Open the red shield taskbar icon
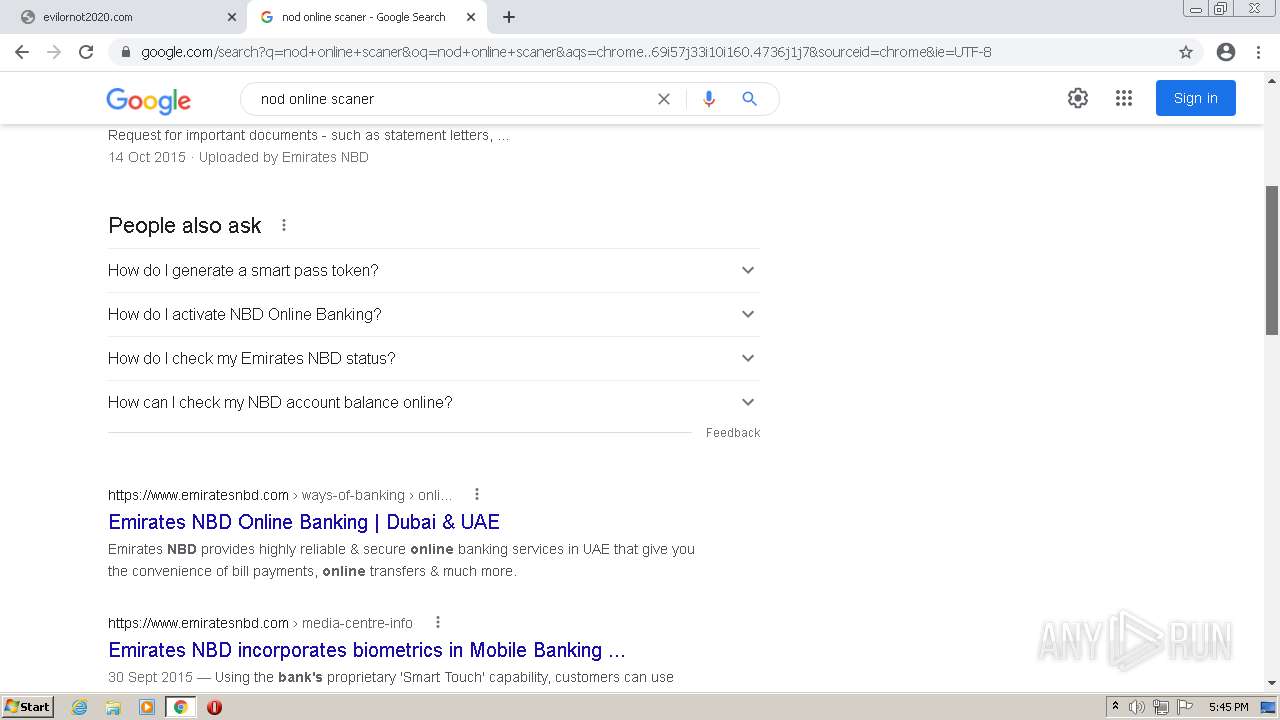 214,707
